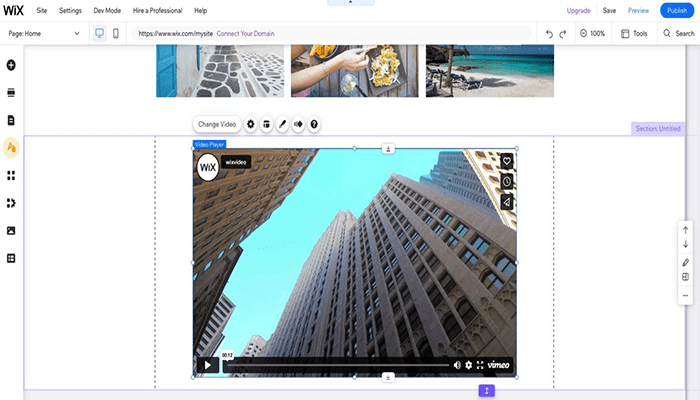Open design brush icon for video

pyautogui.click(x=282, y=124)
